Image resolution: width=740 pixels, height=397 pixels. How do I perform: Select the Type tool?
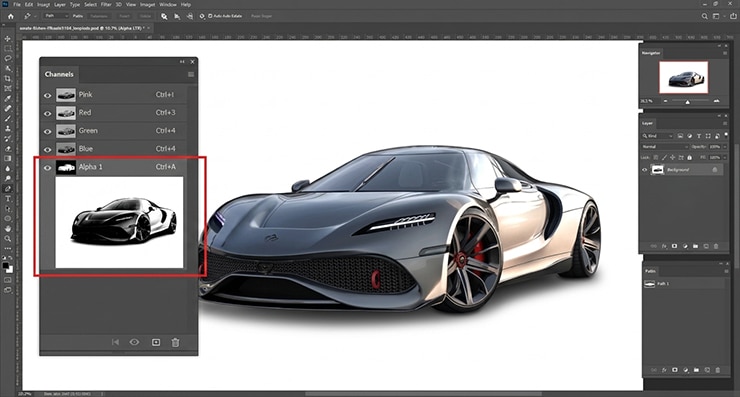8,199
